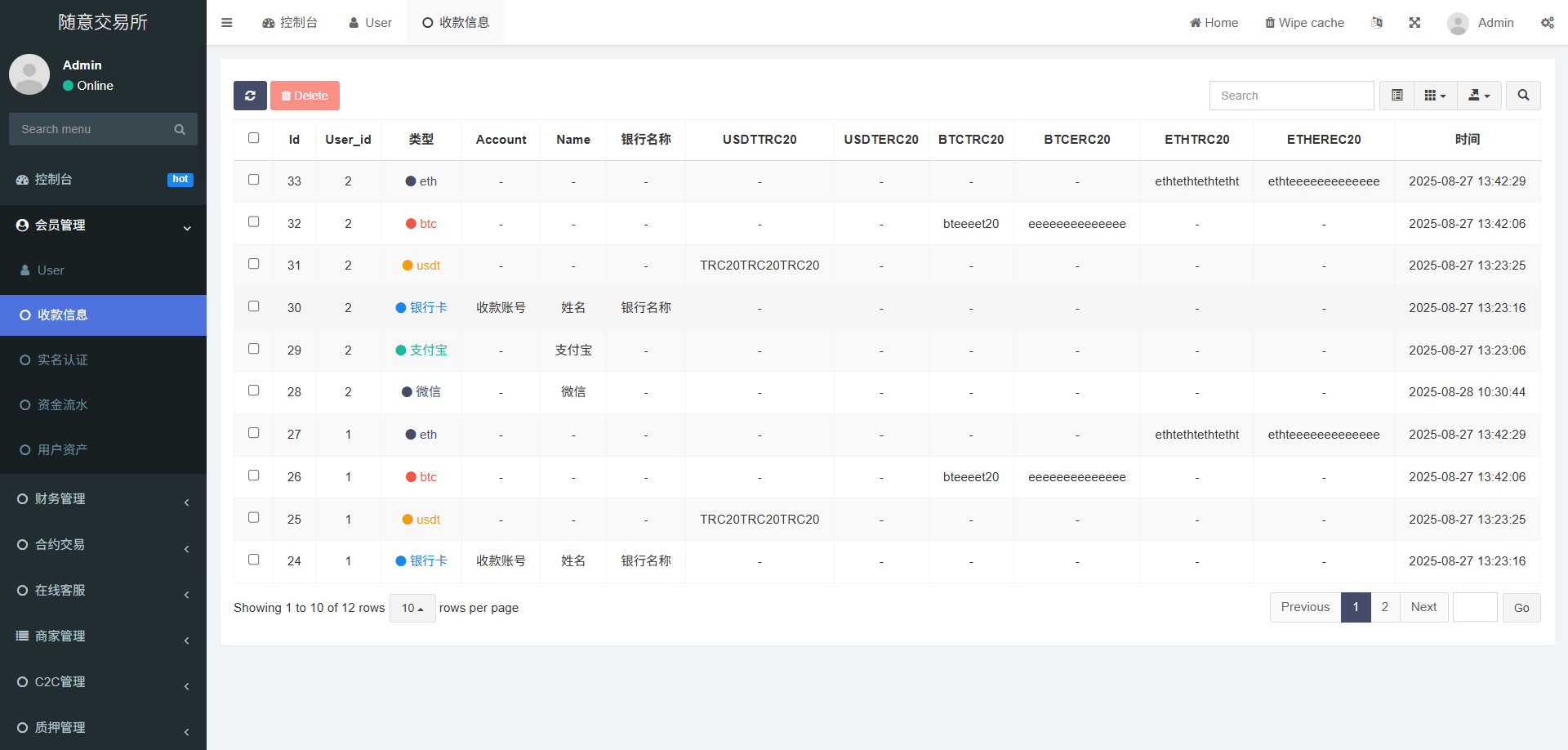
Task: Switch to the User tab
Action: tap(370, 23)
